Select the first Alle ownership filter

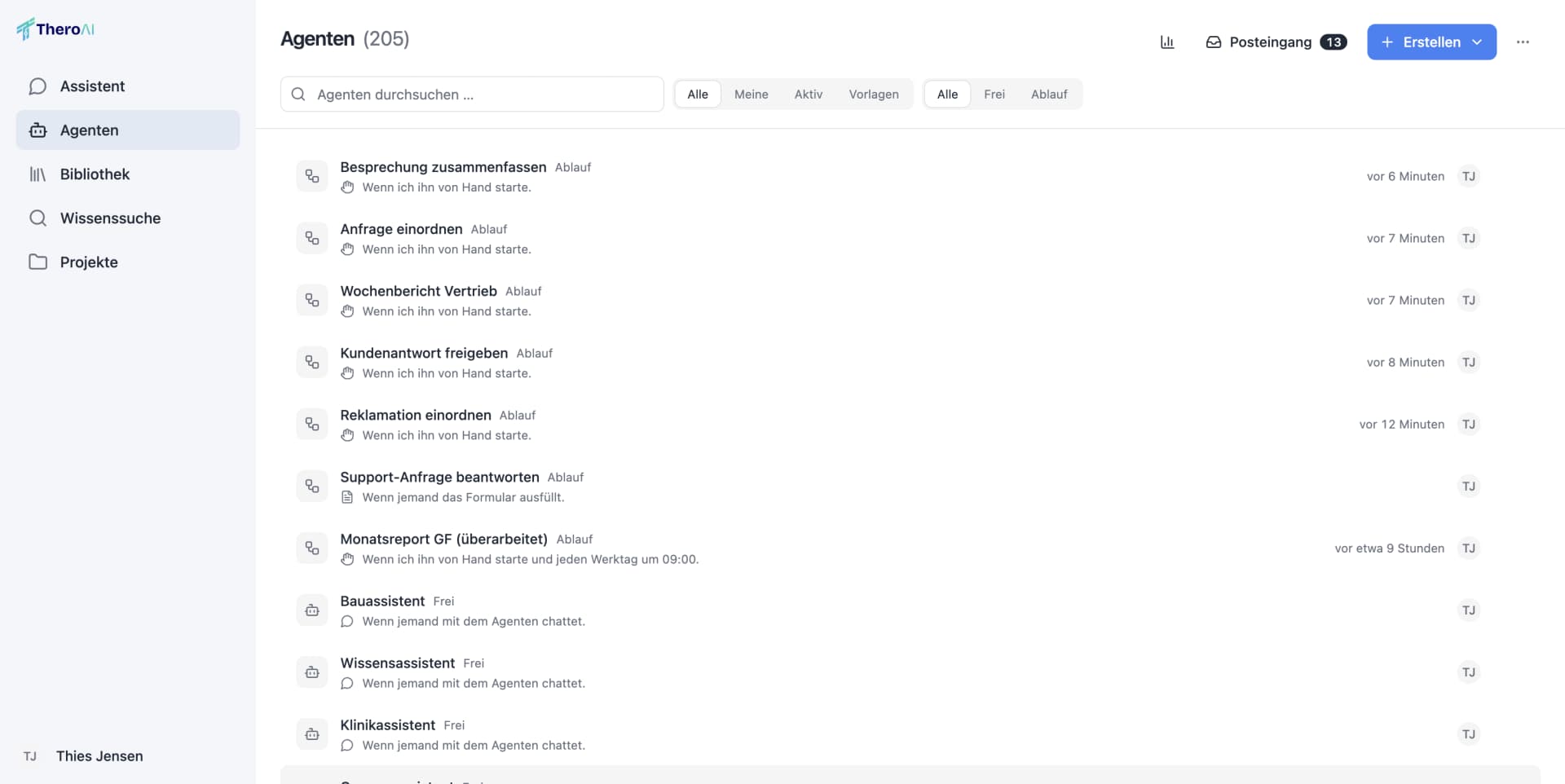698,95
